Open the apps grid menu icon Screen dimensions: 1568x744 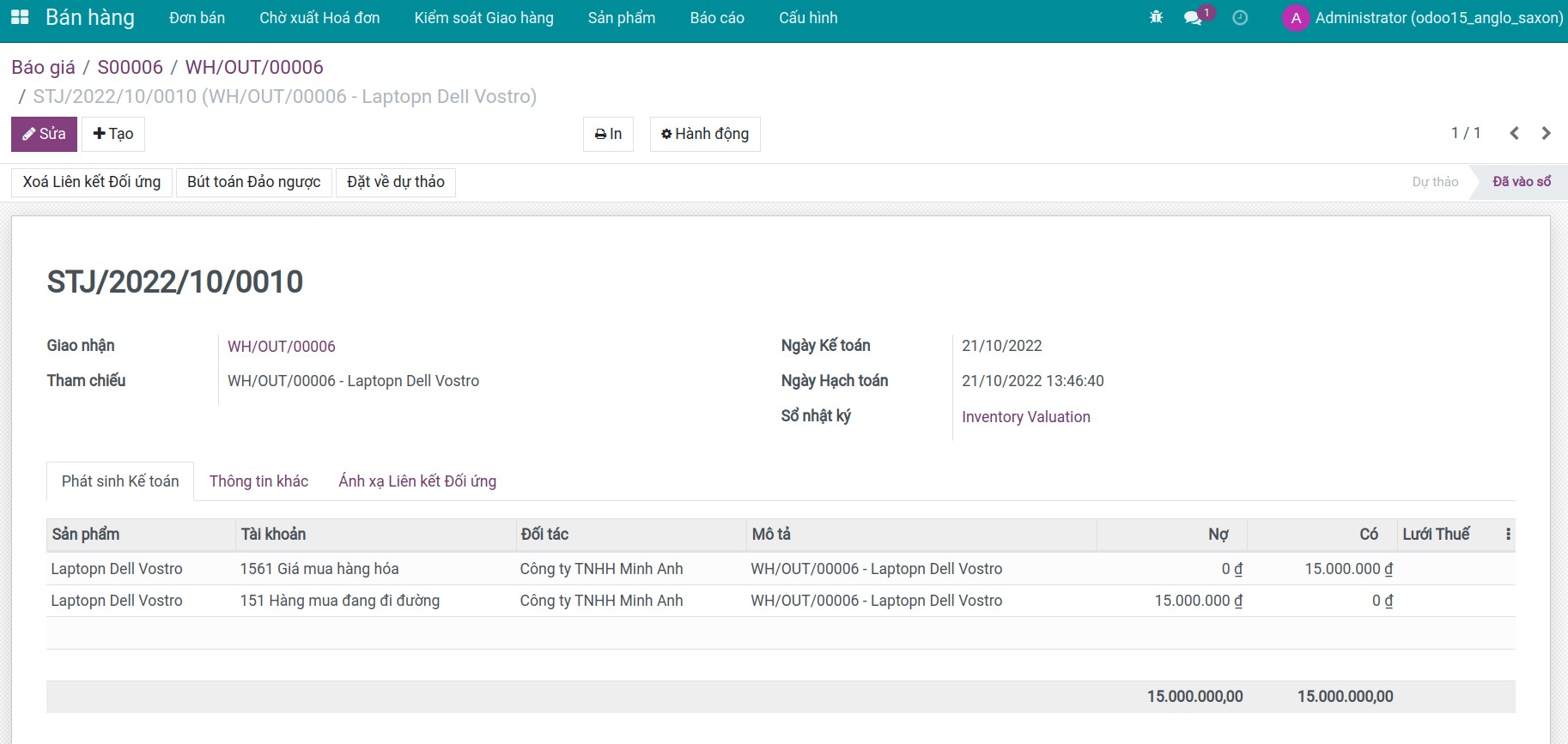[x=20, y=17]
